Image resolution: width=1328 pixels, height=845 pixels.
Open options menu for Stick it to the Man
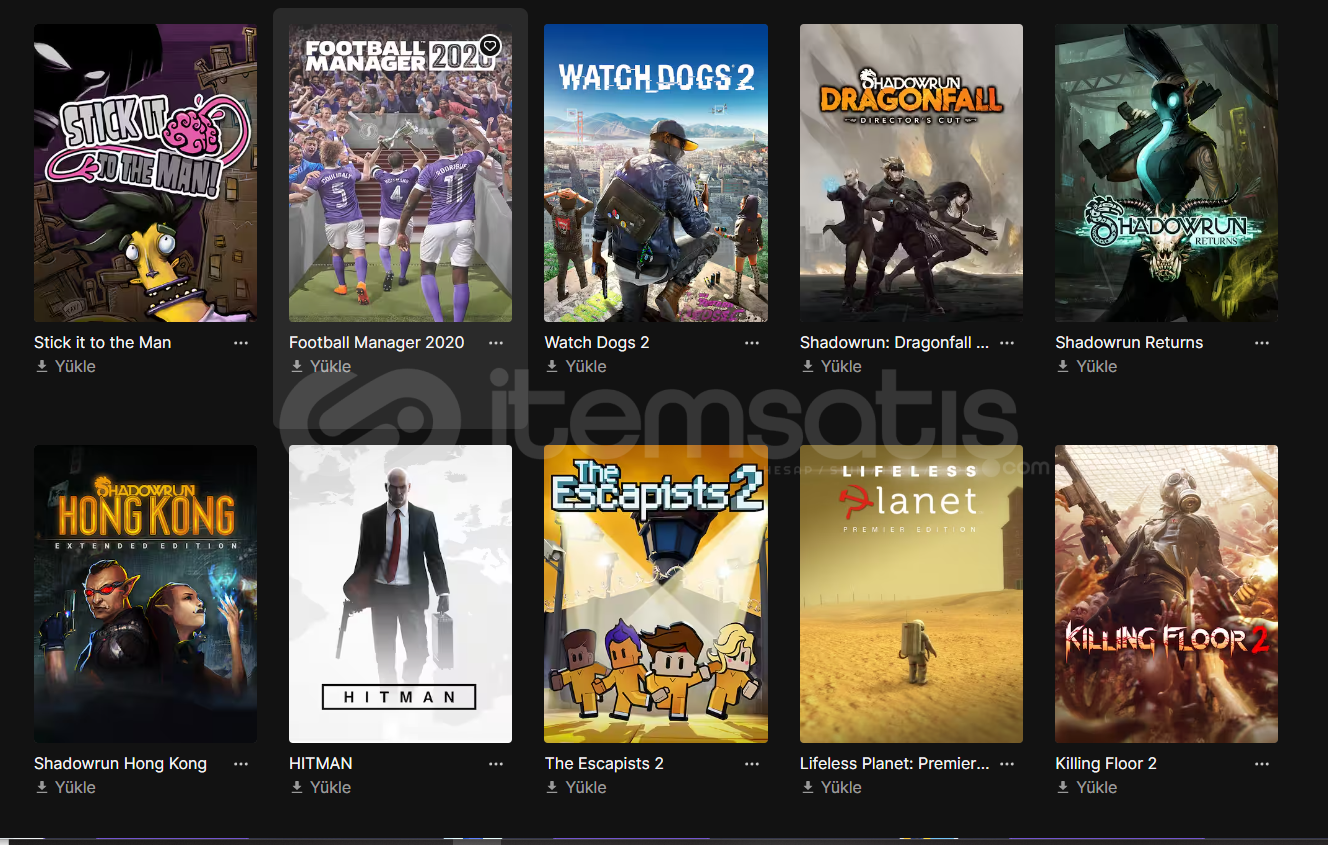(241, 342)
